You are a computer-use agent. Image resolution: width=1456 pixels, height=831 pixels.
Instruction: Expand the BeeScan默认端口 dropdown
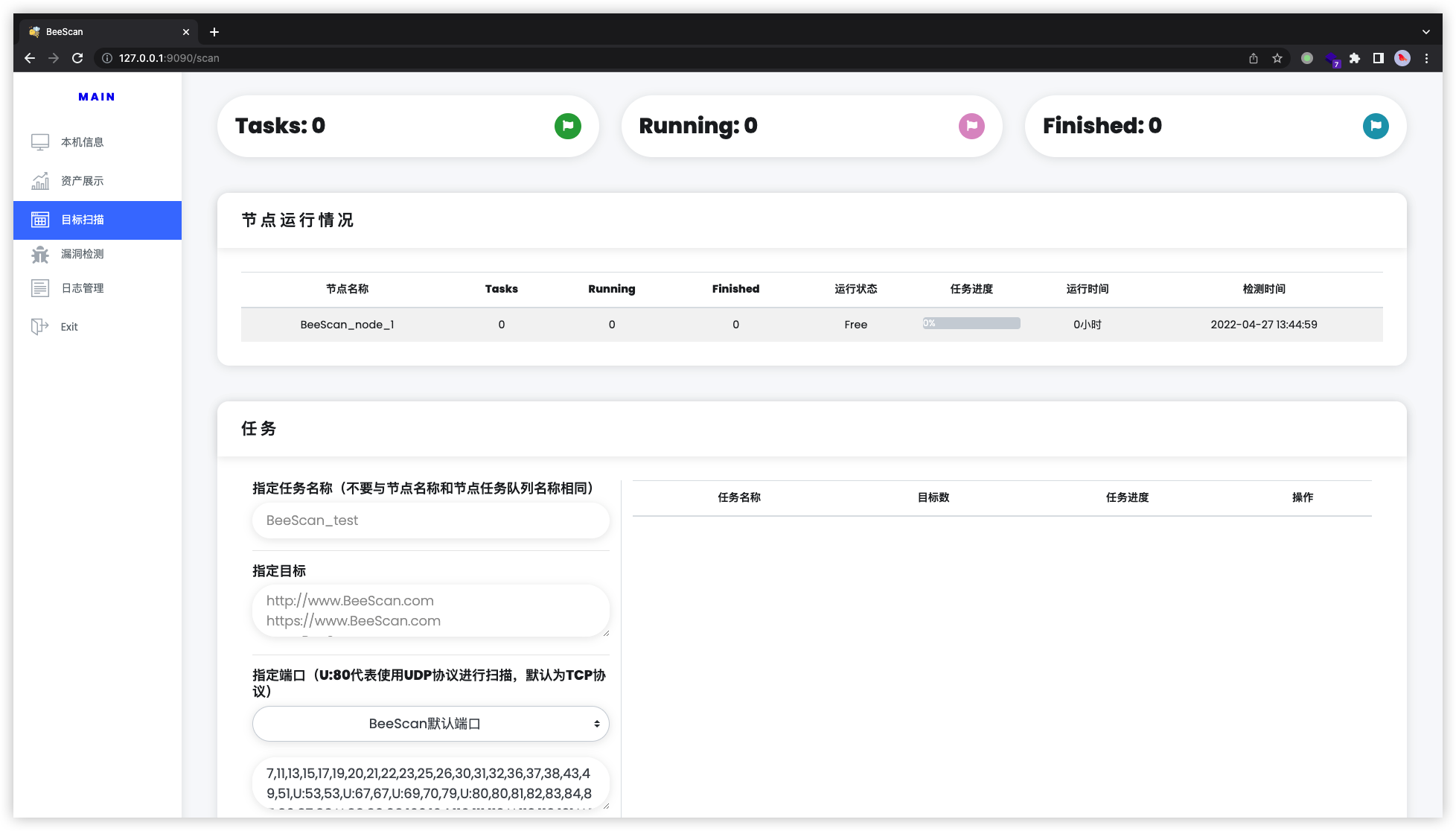pyautogui.click(x=430, y=724)
